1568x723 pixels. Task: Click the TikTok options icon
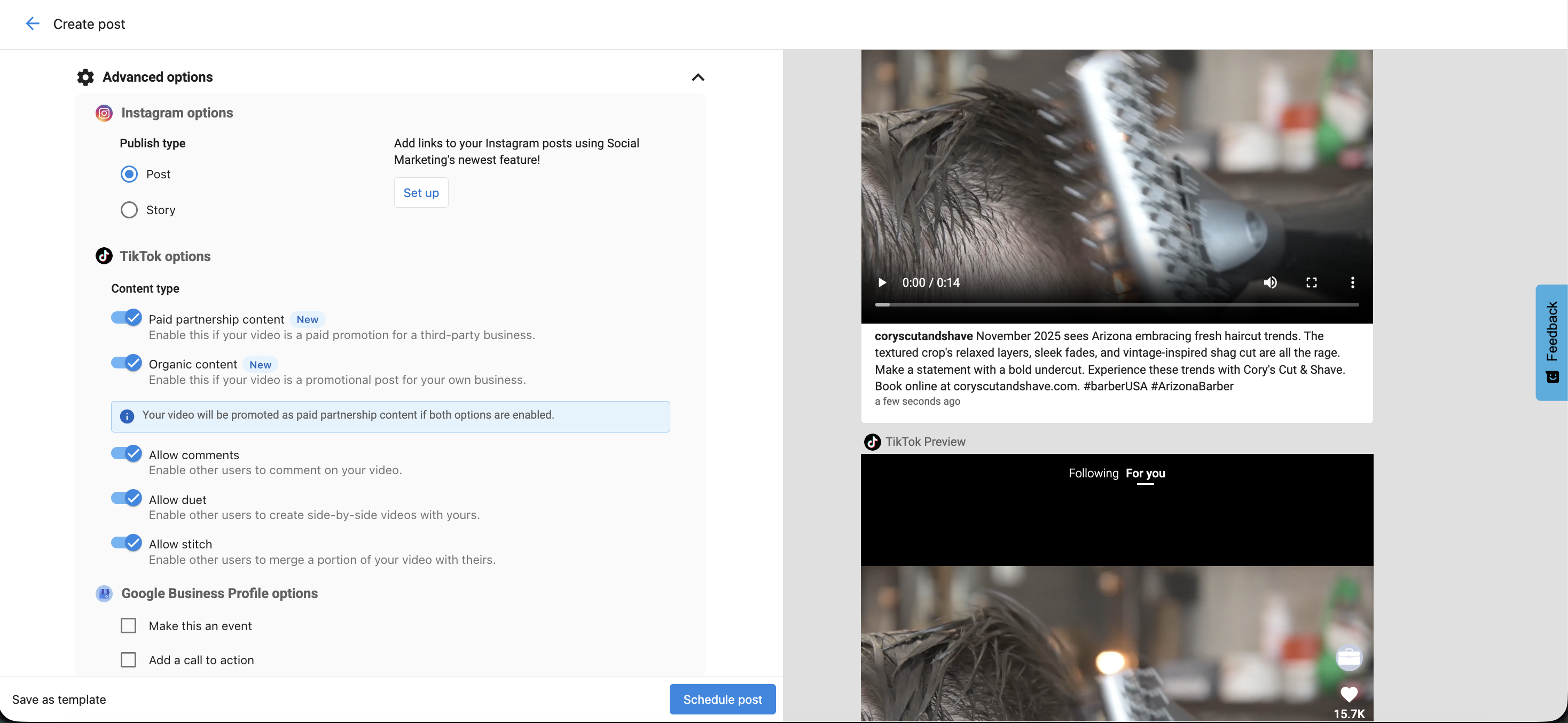point(104,256)
